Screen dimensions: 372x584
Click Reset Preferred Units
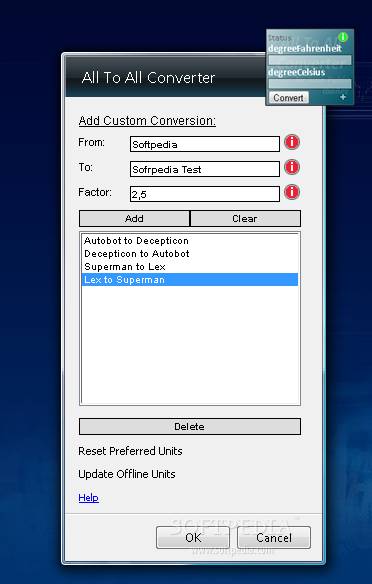(x=130, y=451)
